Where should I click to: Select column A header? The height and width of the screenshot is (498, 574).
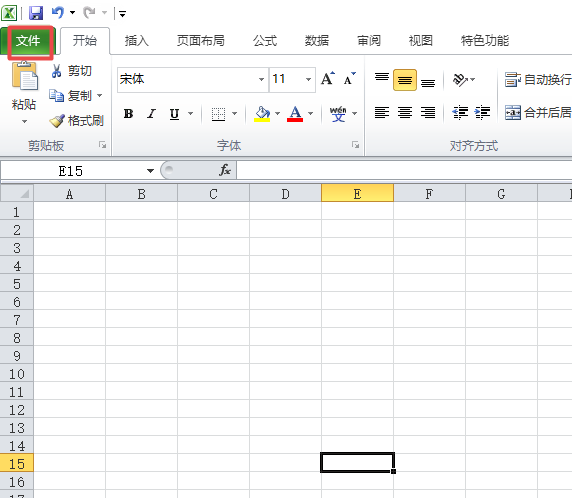point(70,193)
